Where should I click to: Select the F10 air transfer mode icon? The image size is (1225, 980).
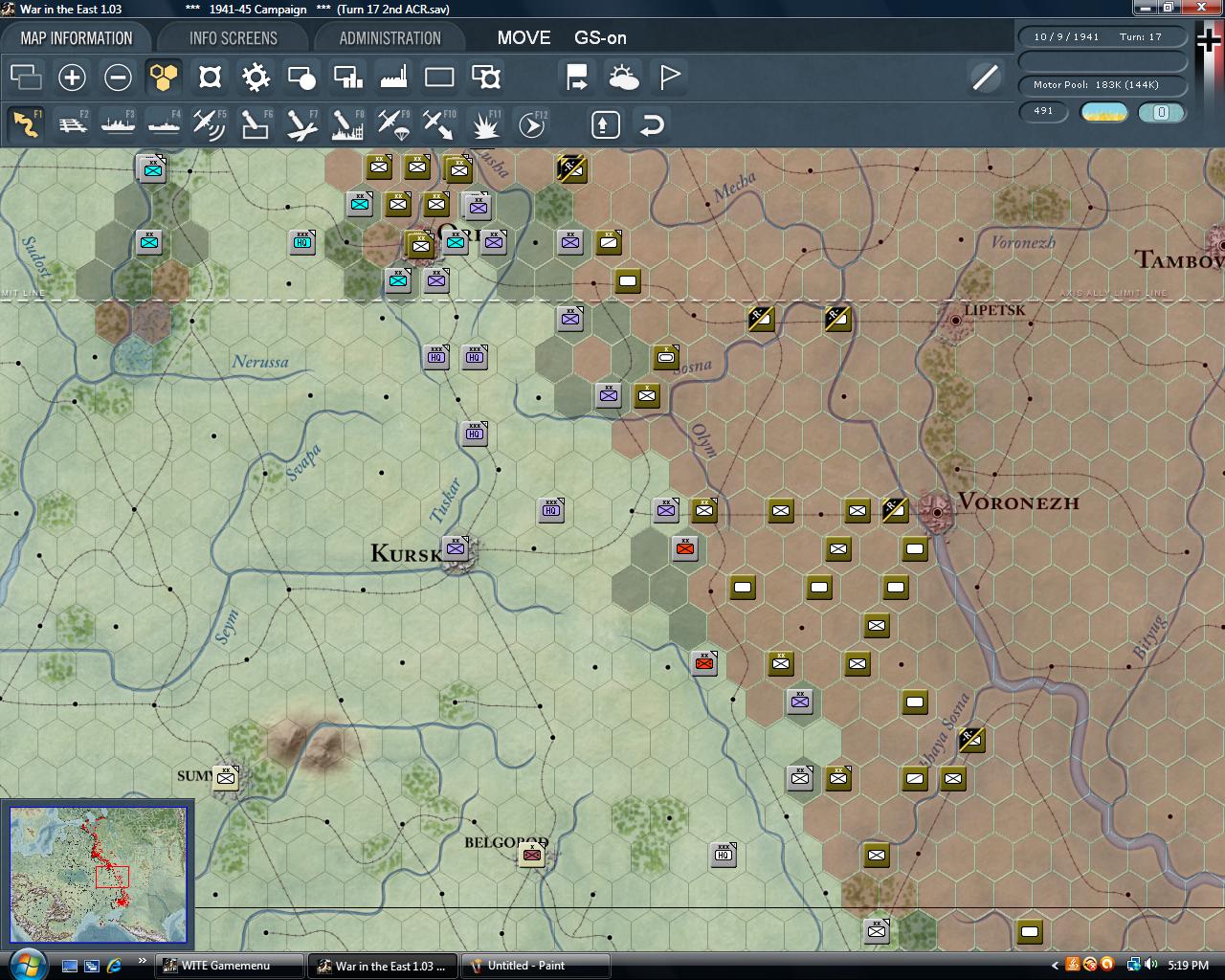pyautogui.click(x=439, y=124)
